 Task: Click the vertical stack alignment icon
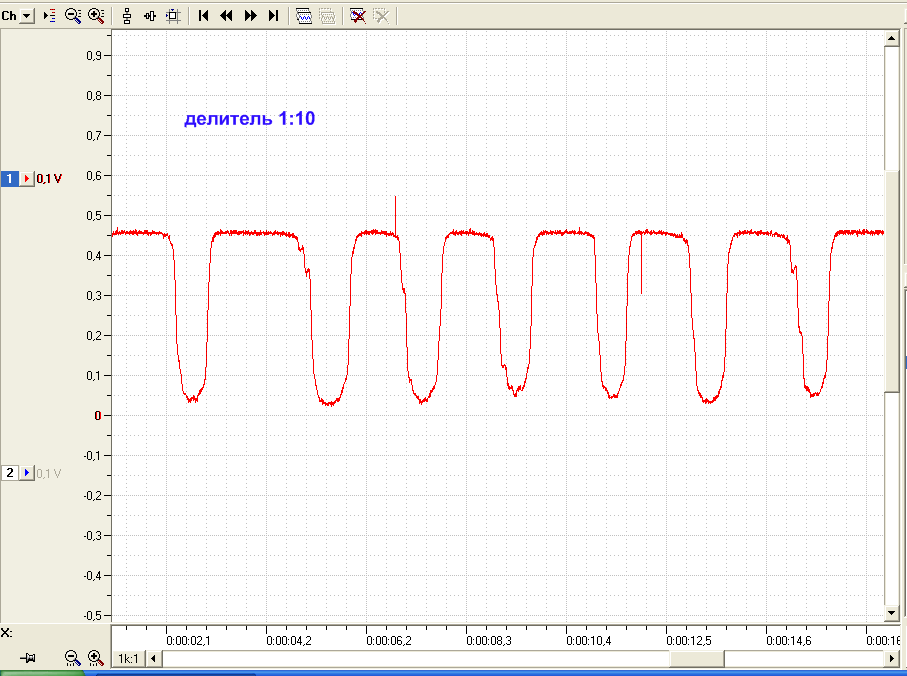[127, 16]
